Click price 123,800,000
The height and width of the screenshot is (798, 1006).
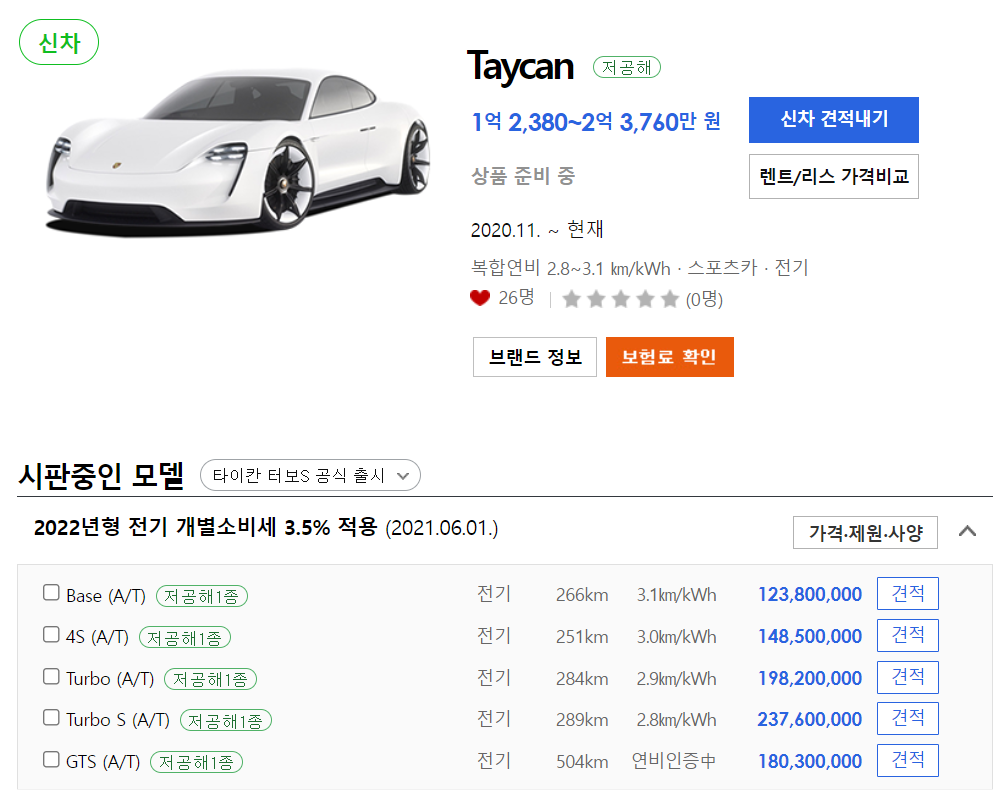pos(810,594)
